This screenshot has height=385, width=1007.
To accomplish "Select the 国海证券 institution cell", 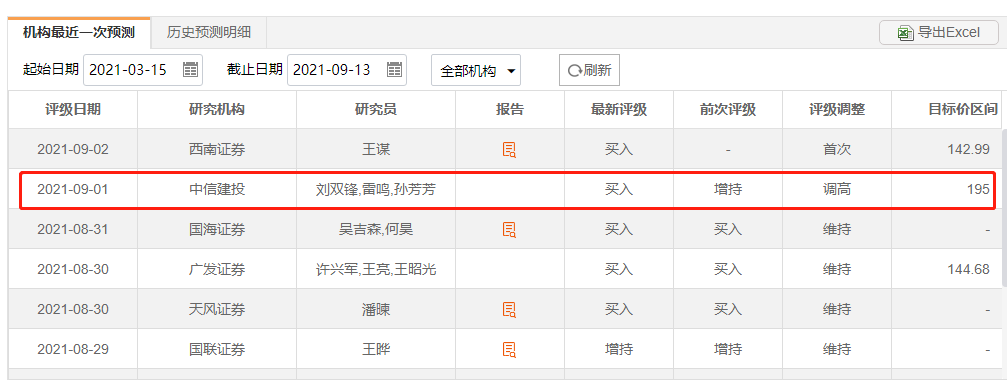I will click(217, 229).
